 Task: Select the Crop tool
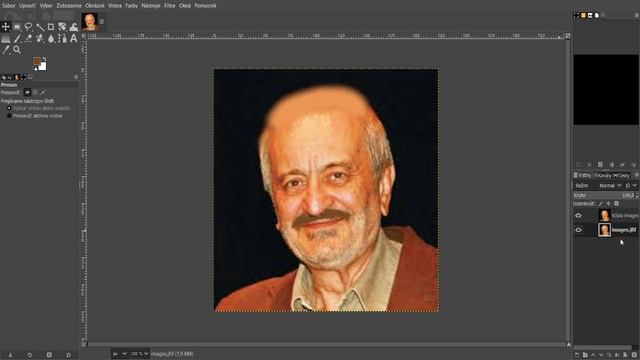pos(51,27)
